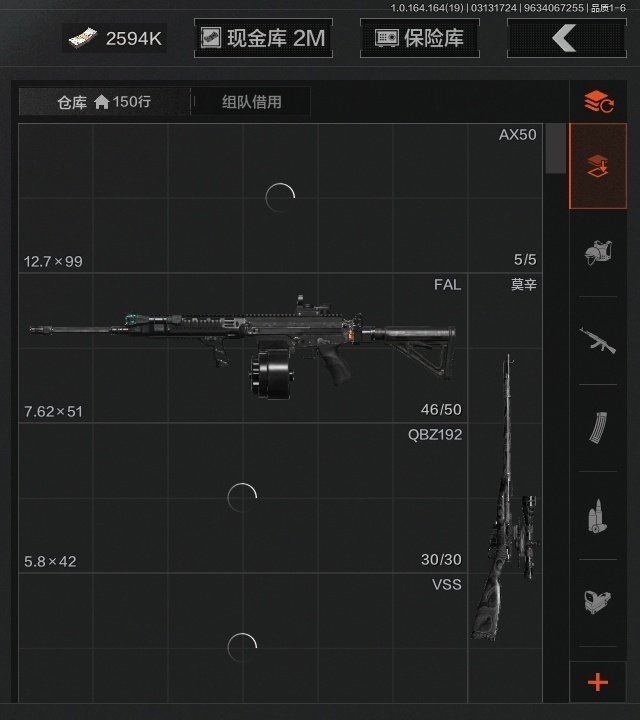Open the magazine category filter
This screenshot has width=640, height=720.
[598, 428]
